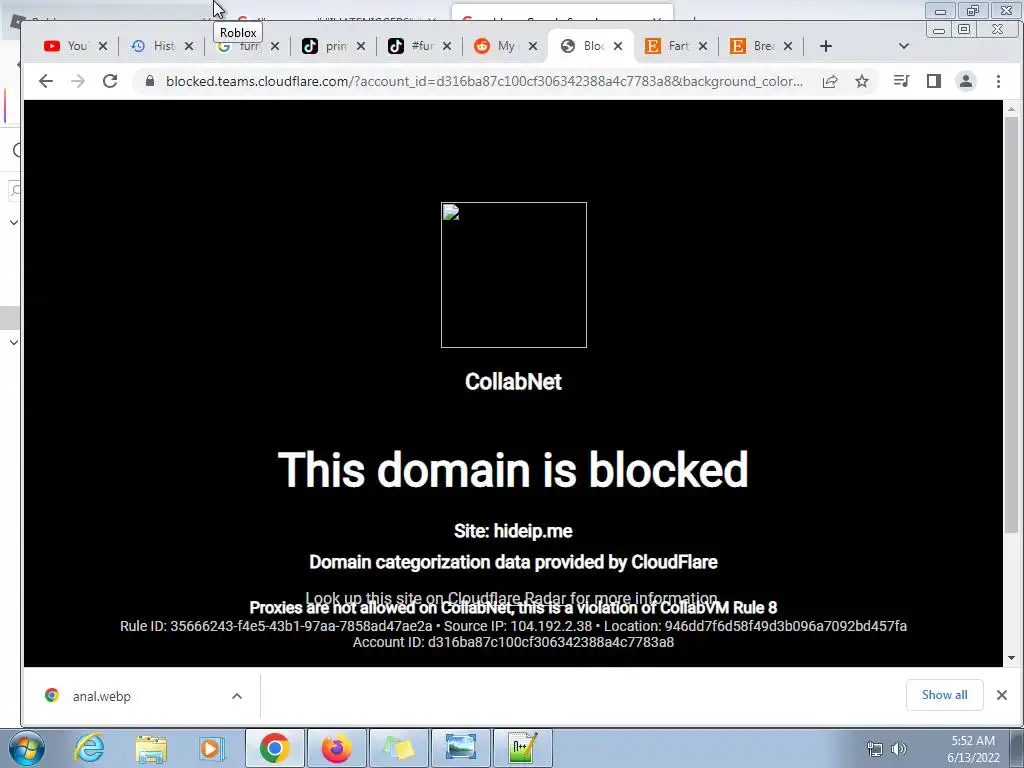Image resolution: width=1024 pixels, height=768 pixels.
Task: Open the taskbar clock and date
Action: tap(973, 749)
